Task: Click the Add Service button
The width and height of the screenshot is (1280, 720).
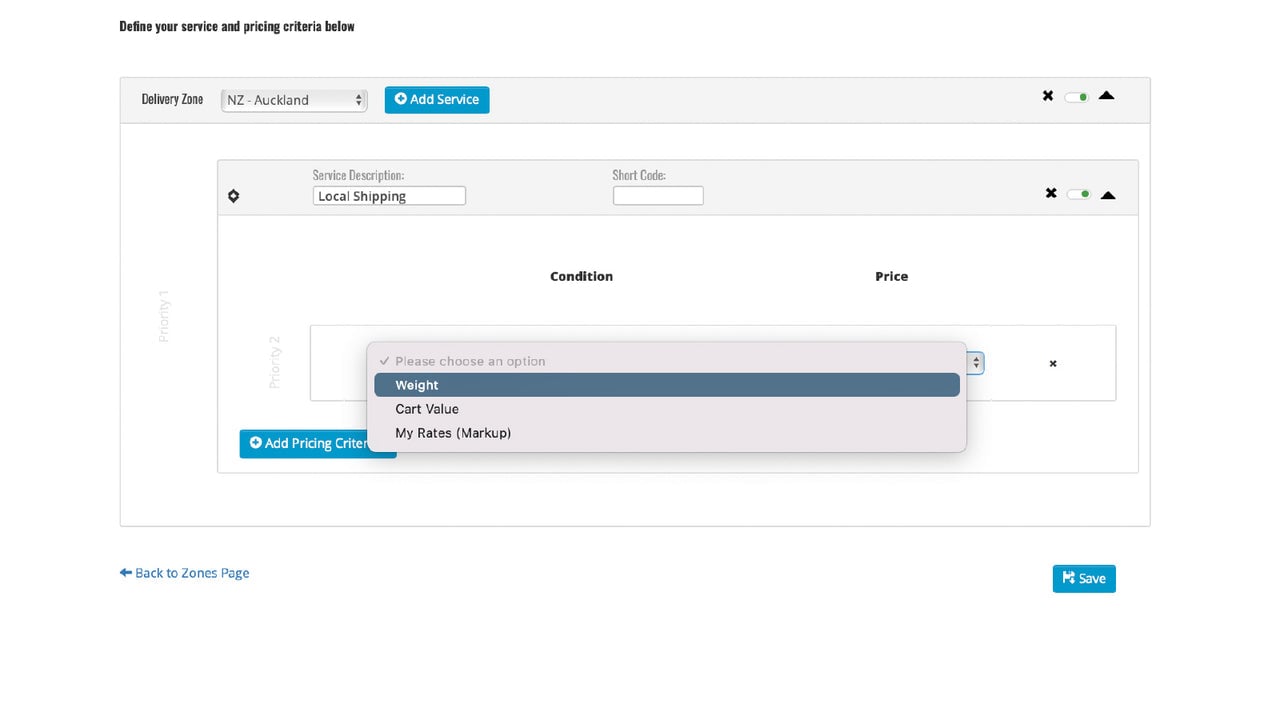Action: (437, 99)
